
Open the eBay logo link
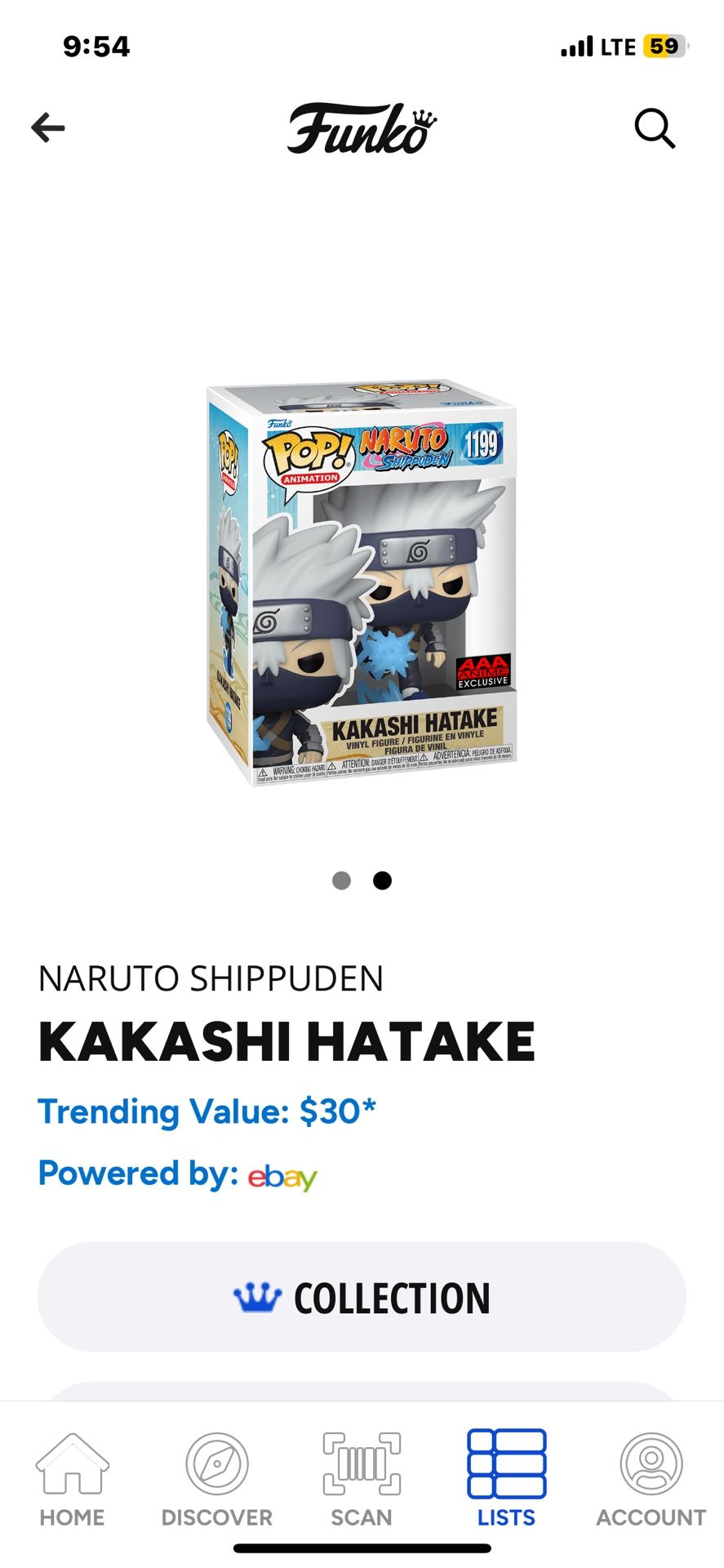[x=282, y=1177]
